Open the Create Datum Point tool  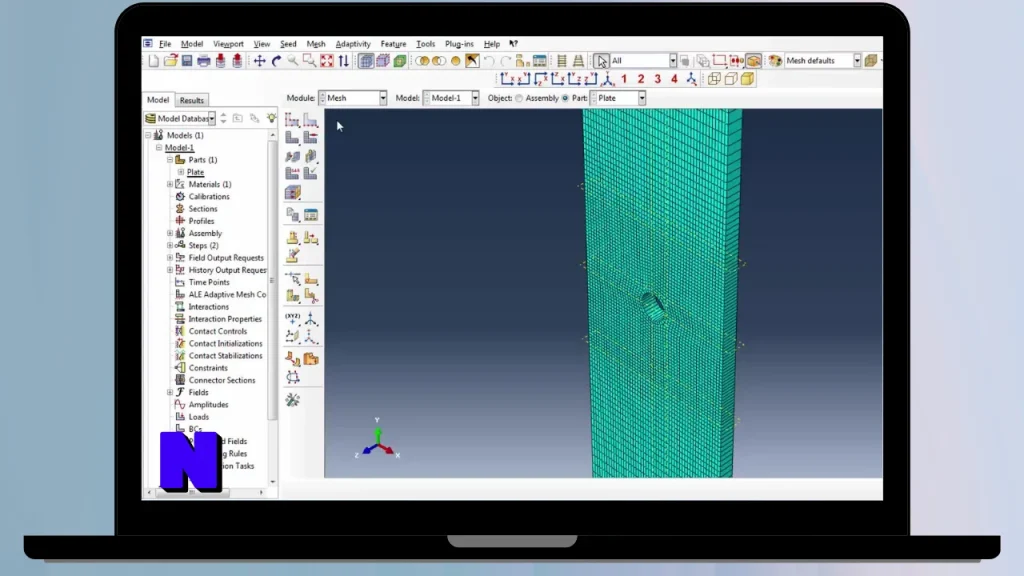pos(292,319)
